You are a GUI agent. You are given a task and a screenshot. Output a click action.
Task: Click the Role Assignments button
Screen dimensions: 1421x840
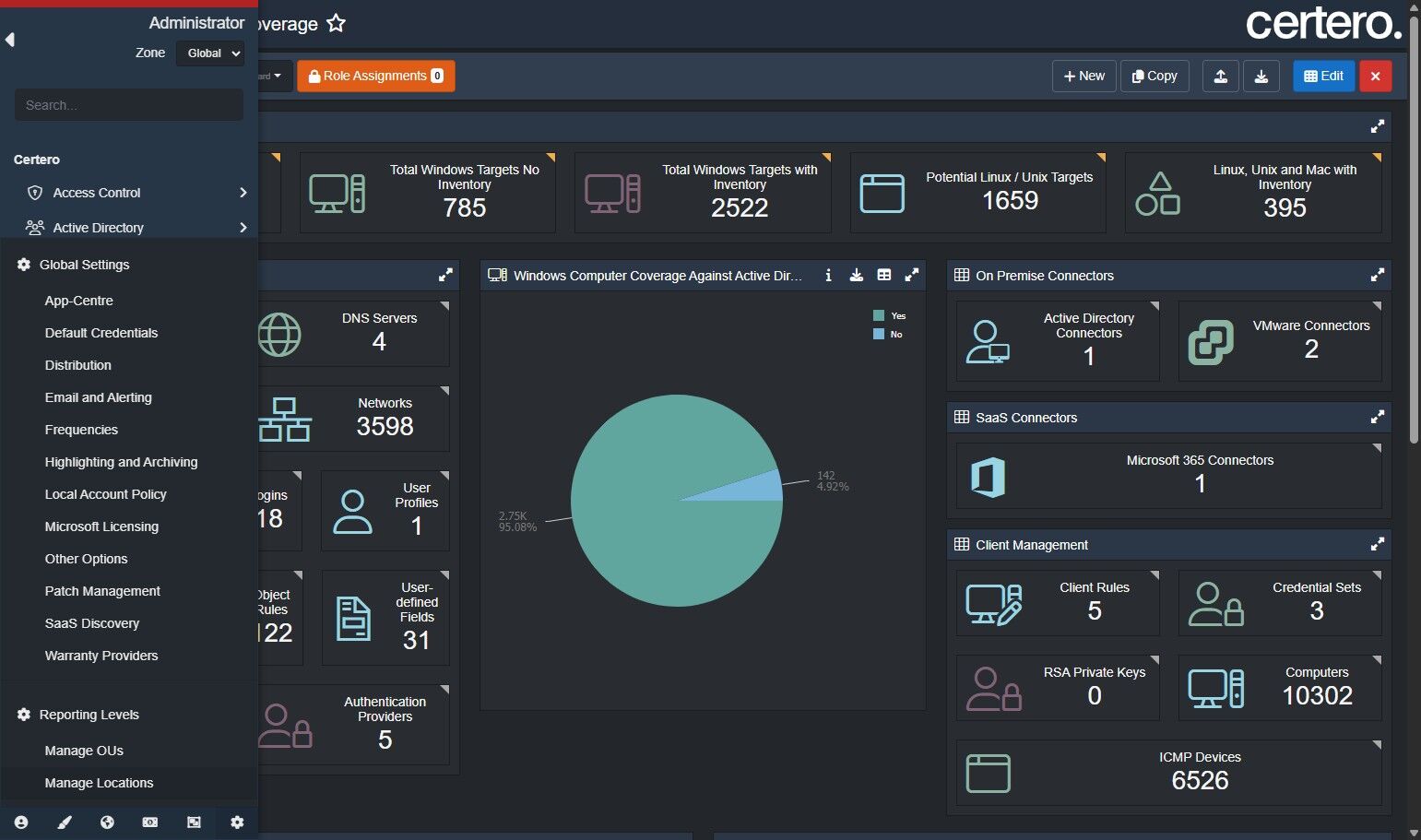click(376, 77)
